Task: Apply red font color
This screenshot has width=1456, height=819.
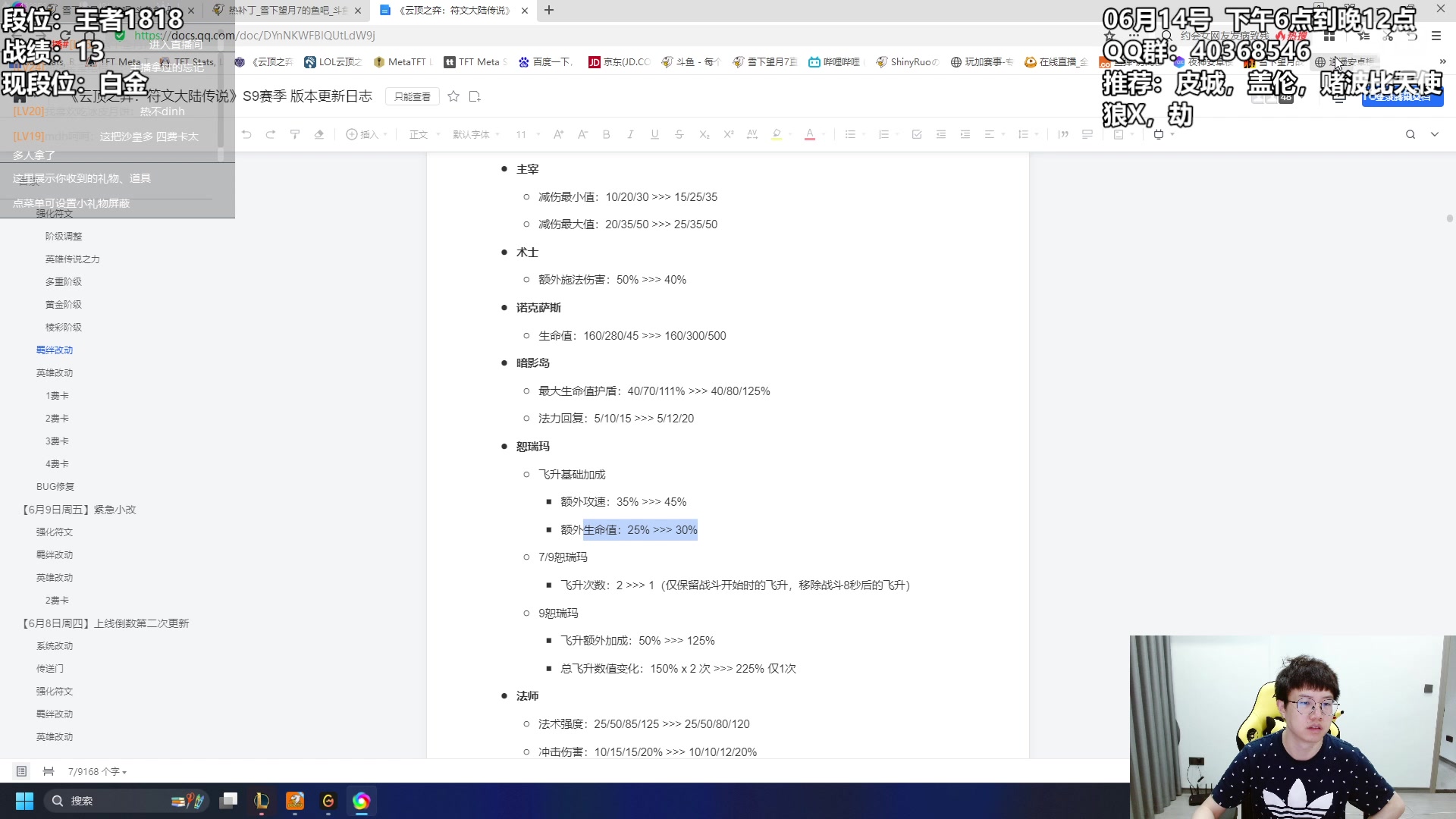Action: click(810, 134)
